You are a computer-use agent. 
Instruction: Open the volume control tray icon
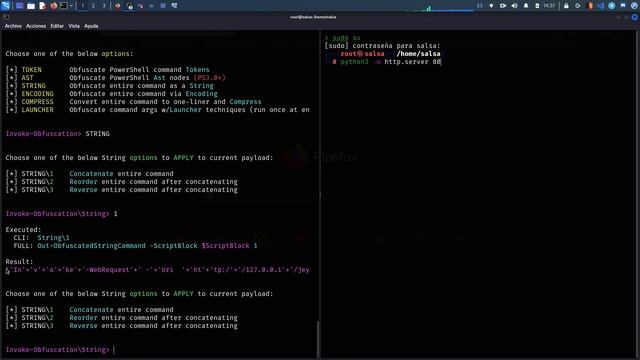(514, 6)
